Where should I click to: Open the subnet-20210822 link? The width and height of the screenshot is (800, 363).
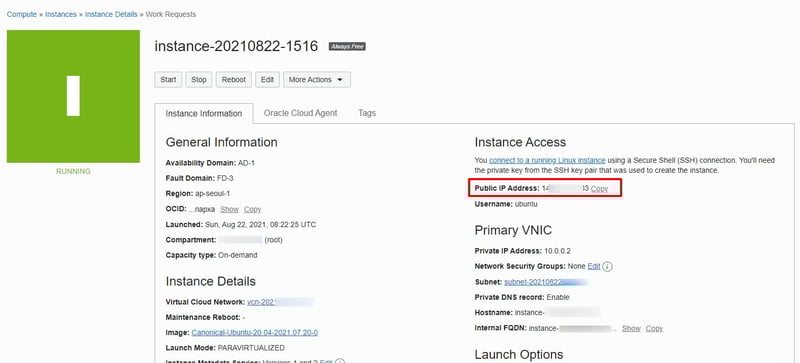click(x=546, y=282)
